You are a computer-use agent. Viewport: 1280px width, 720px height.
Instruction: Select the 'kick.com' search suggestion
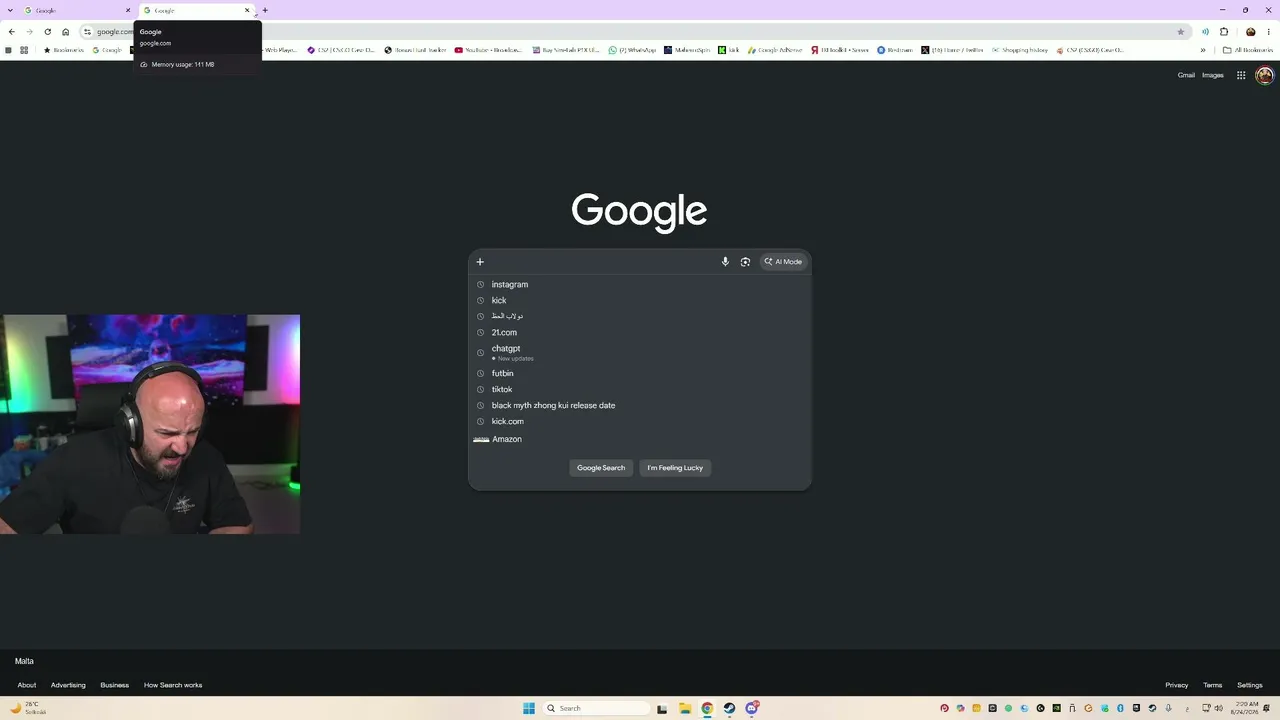pyautogui.click(x=640, y=421)
